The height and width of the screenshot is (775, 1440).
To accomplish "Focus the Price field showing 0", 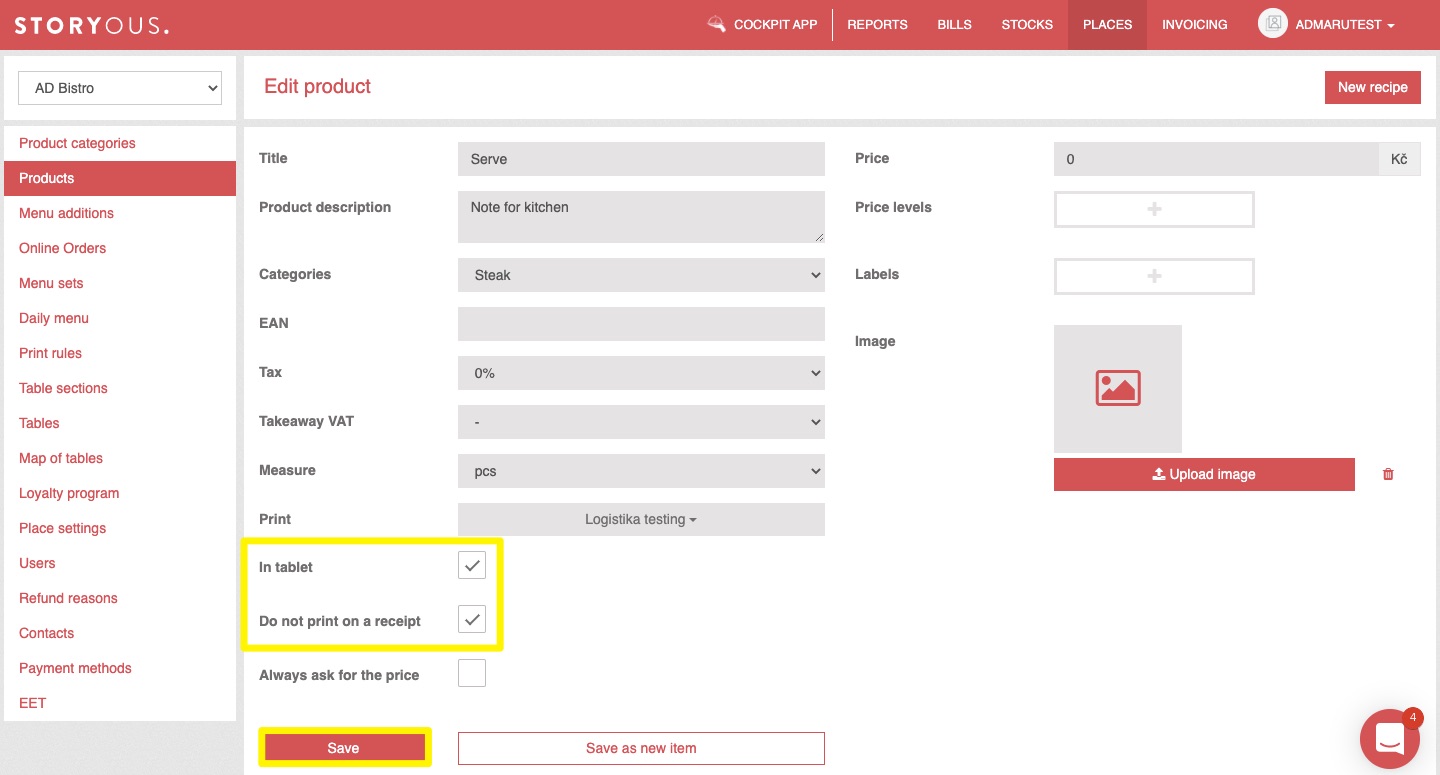I will click(1216, 159).
